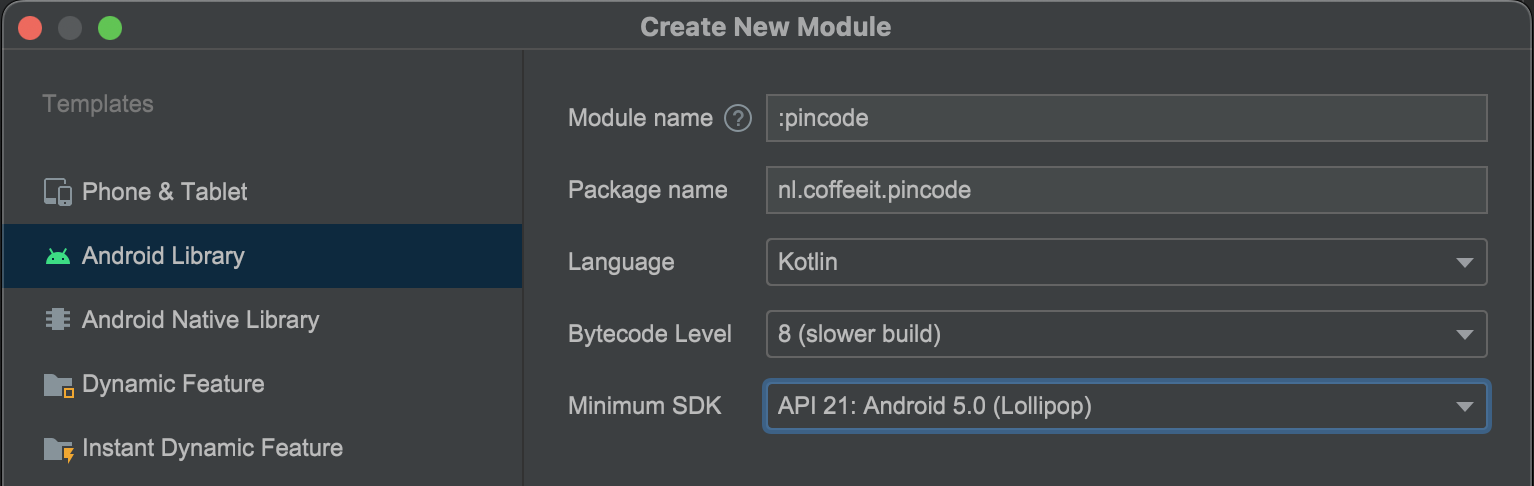Open the Module name help question mark
Screen dimensions: 1534x486
pos(738,118)
